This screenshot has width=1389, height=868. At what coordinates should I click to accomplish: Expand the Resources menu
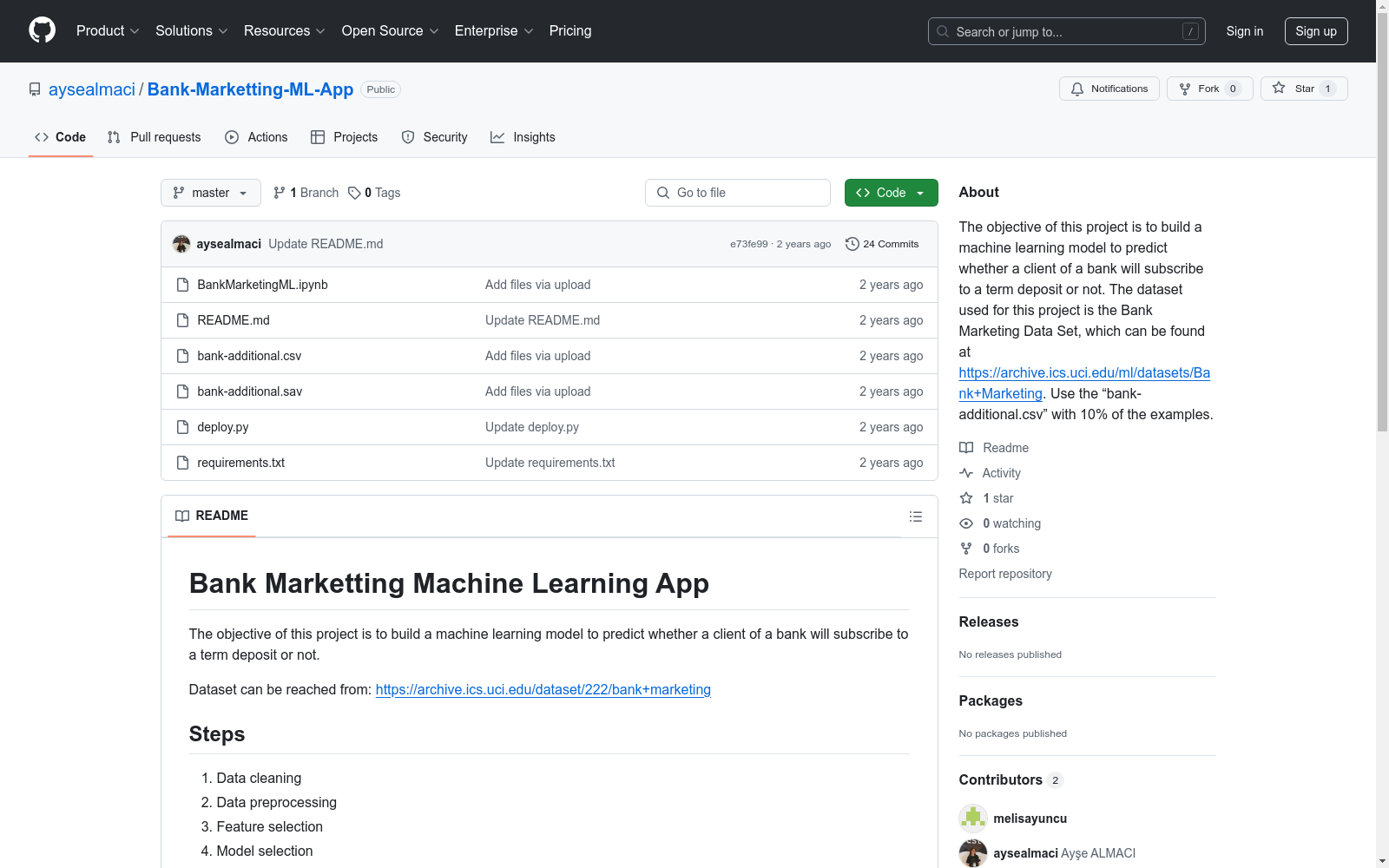284,30
